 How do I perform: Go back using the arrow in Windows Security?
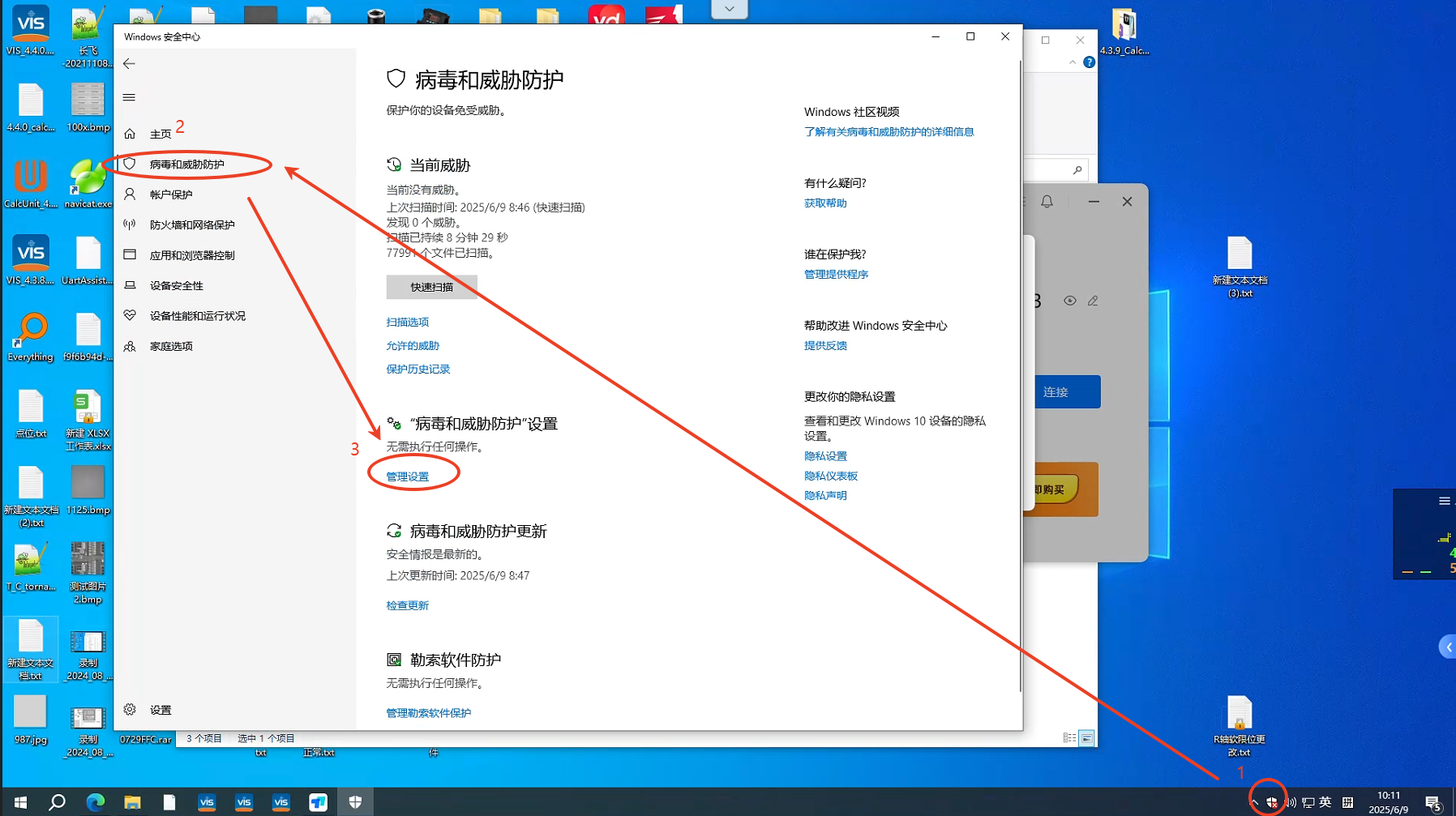(x=129, y=63)
